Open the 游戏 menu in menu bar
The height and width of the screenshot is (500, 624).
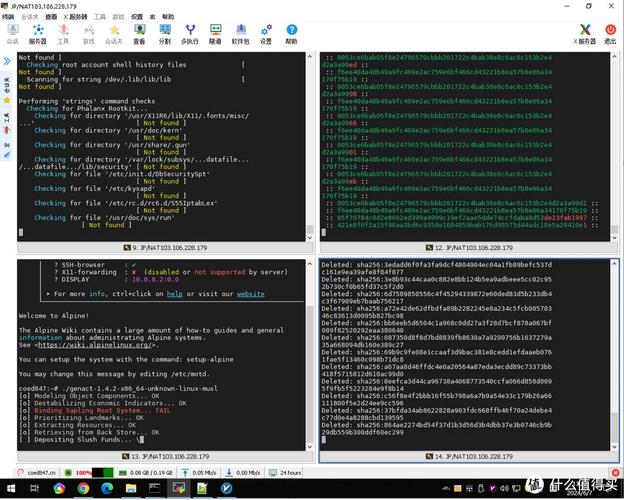tap(118, 16)
